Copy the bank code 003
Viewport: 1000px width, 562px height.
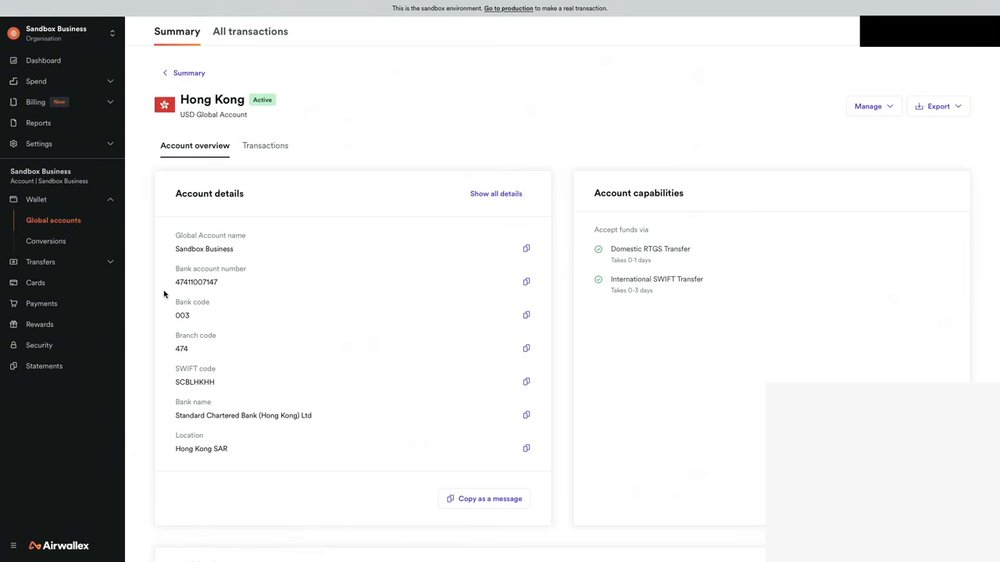(526, 314)
